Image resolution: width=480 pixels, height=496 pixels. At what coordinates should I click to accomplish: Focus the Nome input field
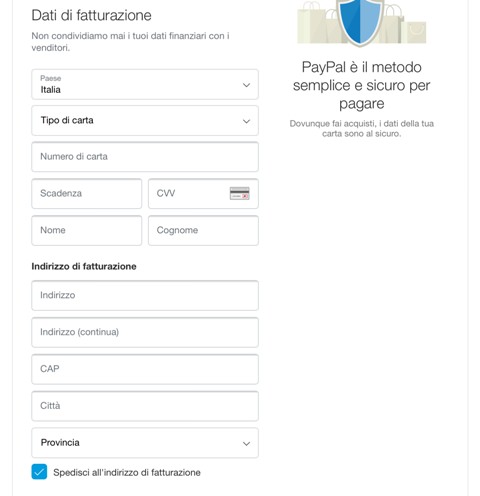(x=87, y=230)
